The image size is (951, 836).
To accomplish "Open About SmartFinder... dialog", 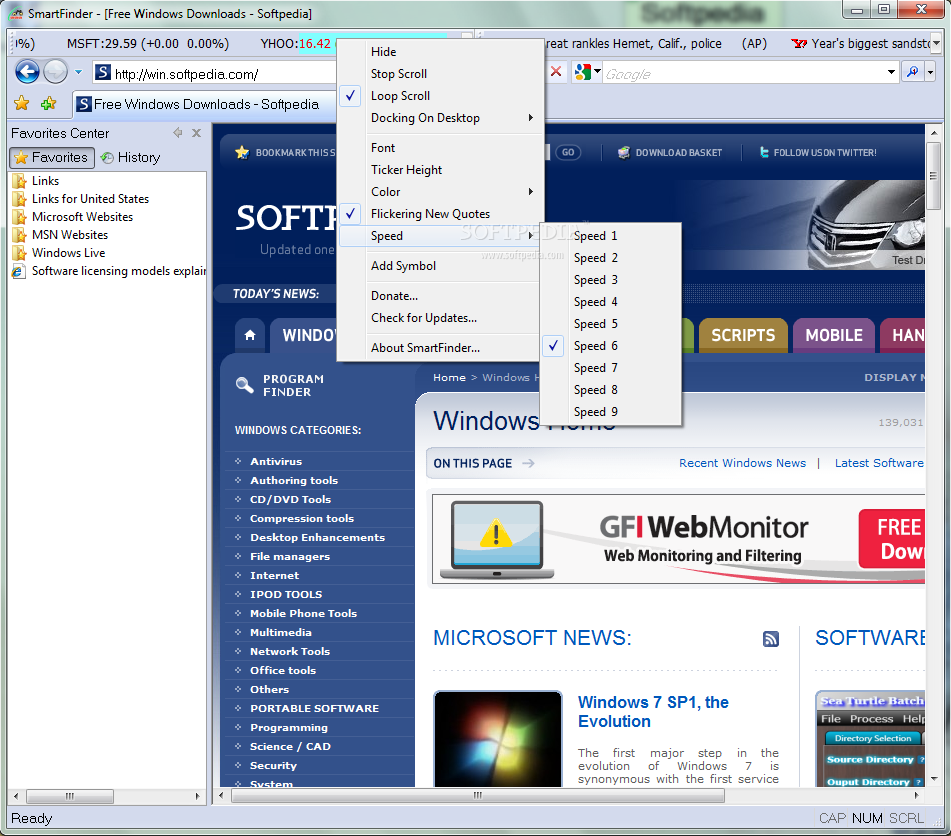I will coord(441,348).
